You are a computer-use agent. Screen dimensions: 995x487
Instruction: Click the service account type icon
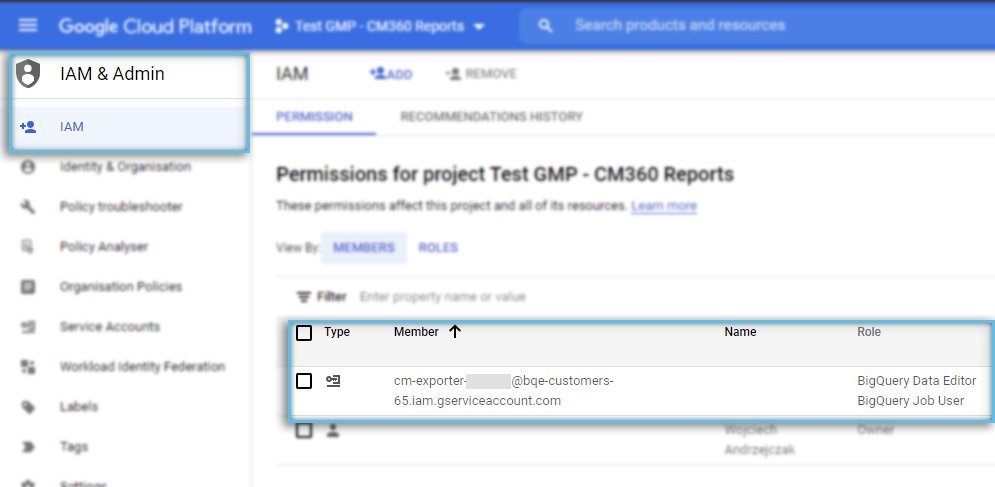(333, 381)
